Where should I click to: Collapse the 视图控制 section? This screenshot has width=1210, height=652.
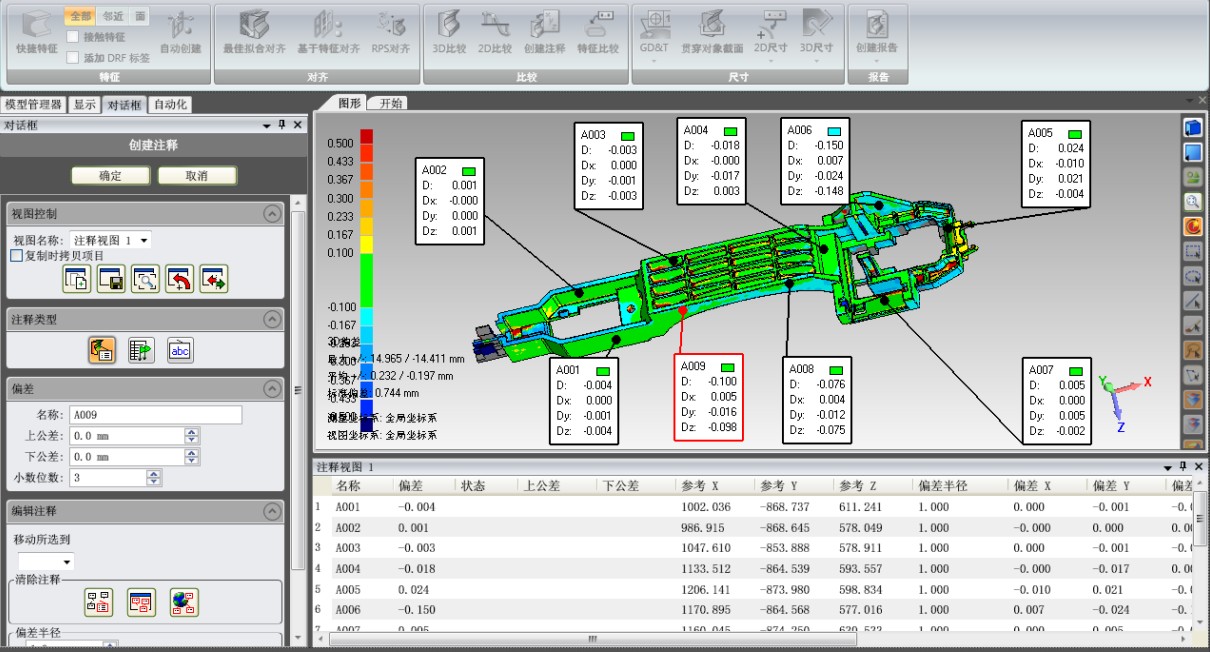click(x=272, y=214)
